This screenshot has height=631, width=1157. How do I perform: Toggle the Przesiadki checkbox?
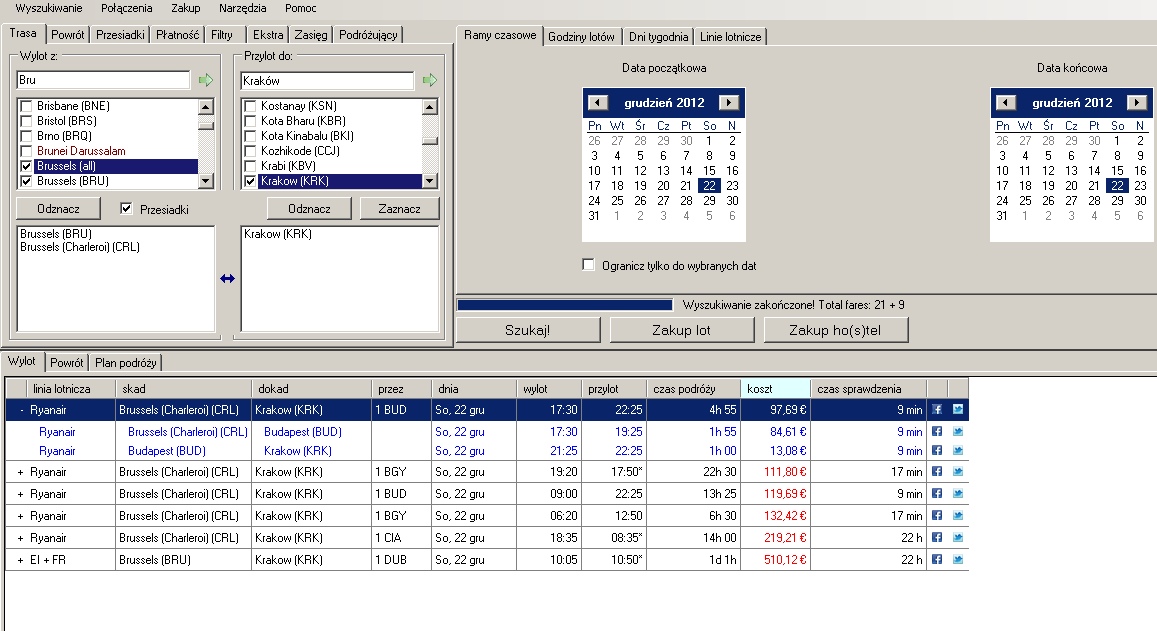[x=126, y=209]
